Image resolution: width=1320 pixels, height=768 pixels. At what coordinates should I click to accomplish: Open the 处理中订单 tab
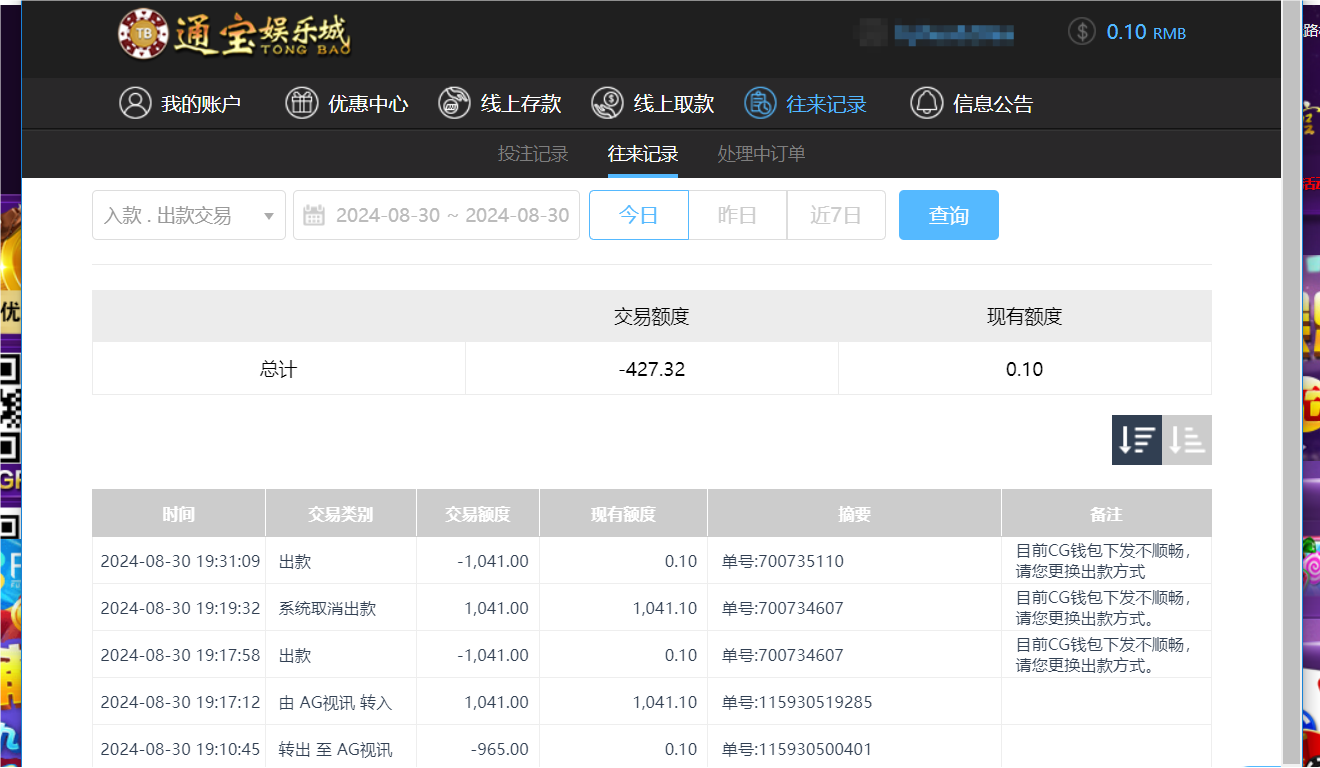pyautogui.click(x=761, y=154)
